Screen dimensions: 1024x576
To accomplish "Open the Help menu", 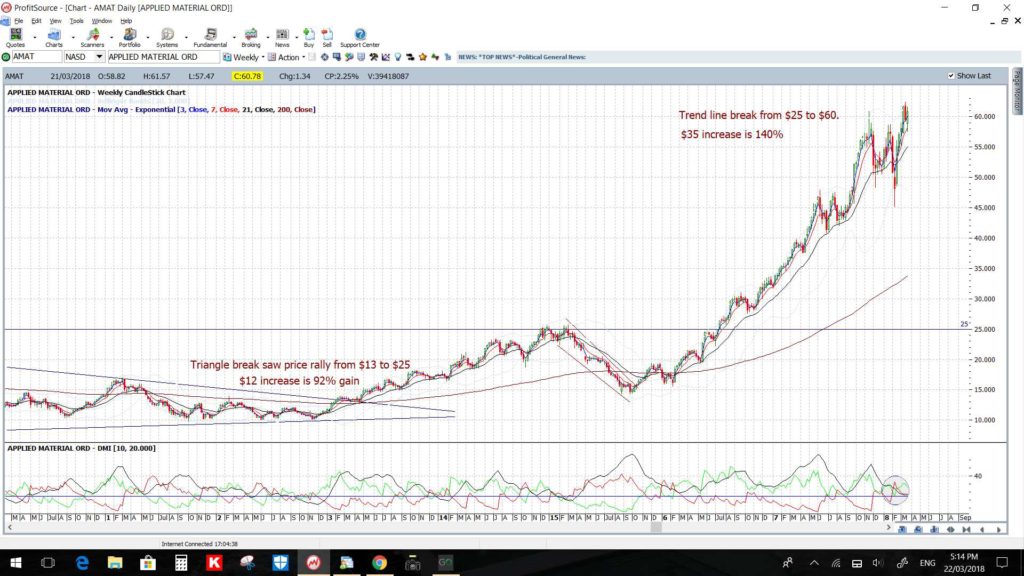I will (x=126, y=21).
